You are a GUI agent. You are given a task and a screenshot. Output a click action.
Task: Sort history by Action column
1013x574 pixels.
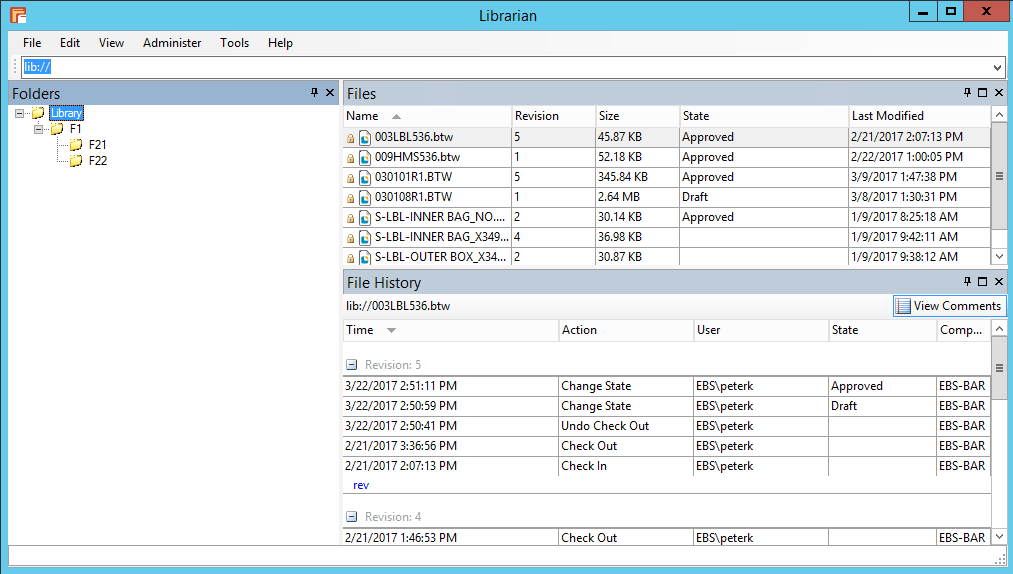(626, 330)
